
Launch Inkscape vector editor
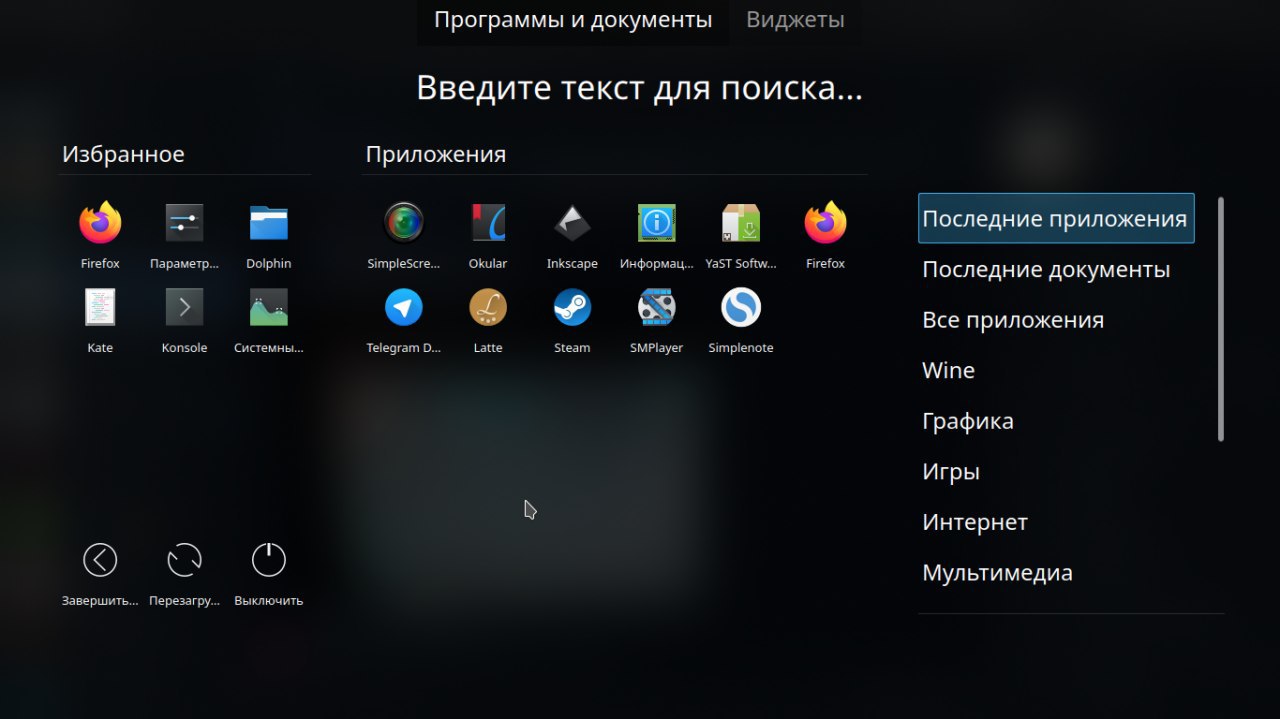(572, 223)
